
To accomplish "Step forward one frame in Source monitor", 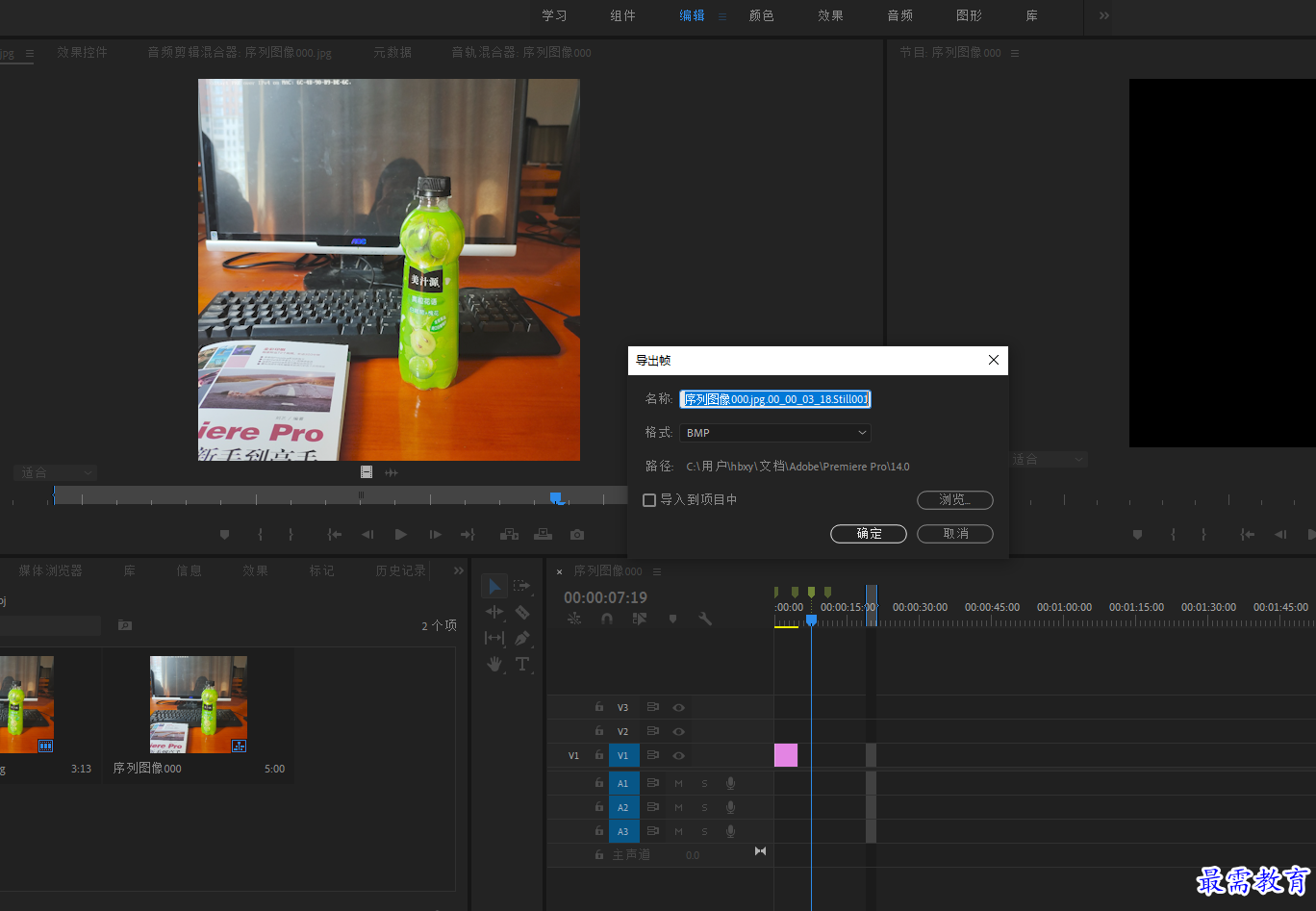I will pyautogui.click(x=435, y=534).
